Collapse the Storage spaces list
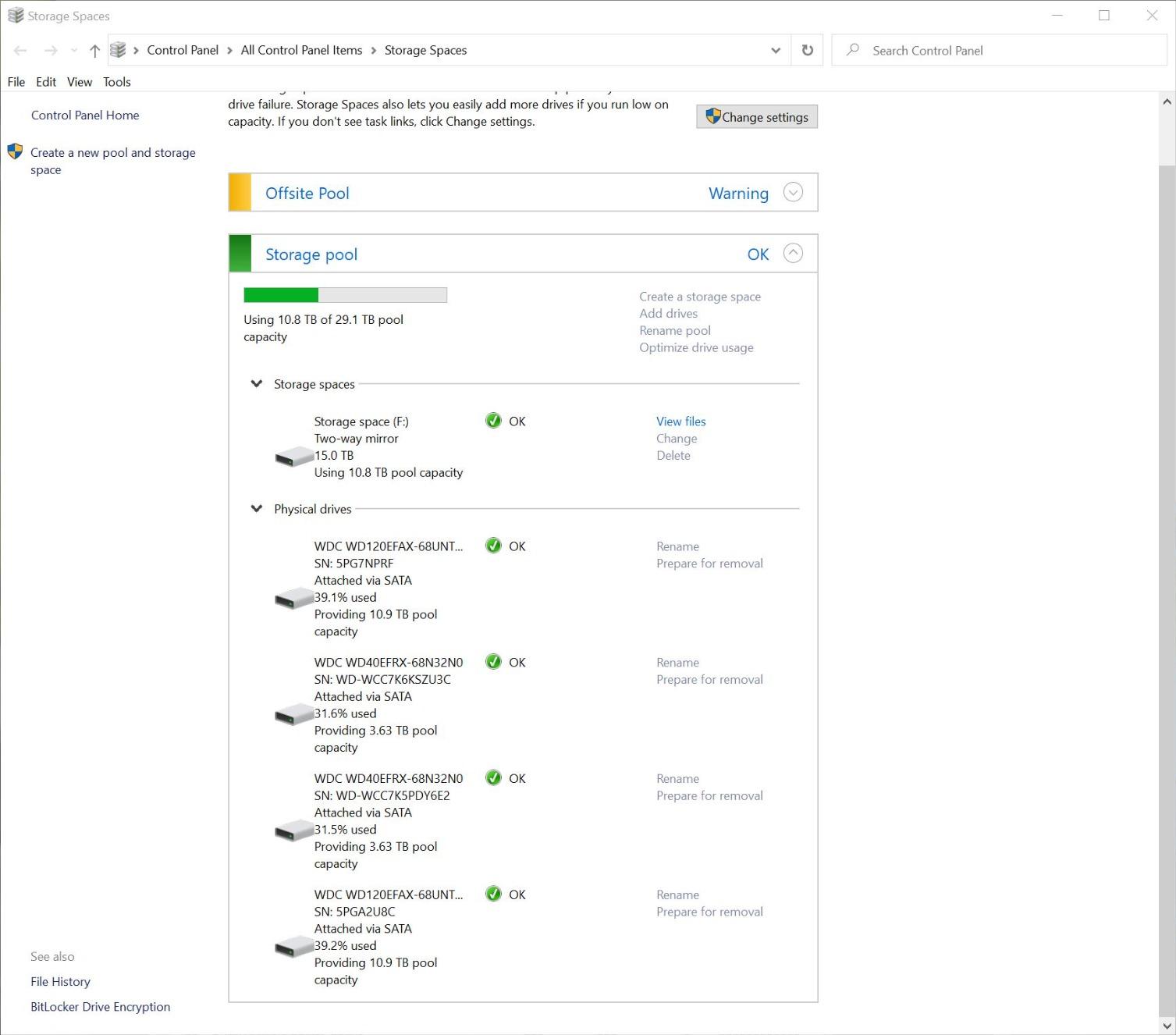 click(x=256, y=384)
